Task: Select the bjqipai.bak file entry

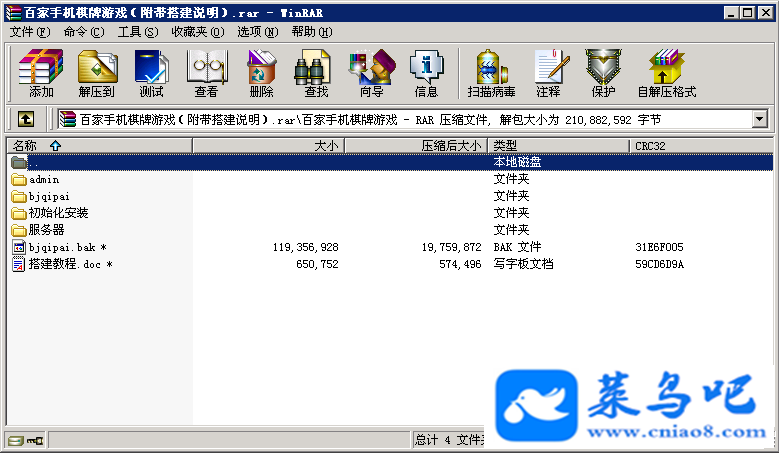Action: point(60,247)
